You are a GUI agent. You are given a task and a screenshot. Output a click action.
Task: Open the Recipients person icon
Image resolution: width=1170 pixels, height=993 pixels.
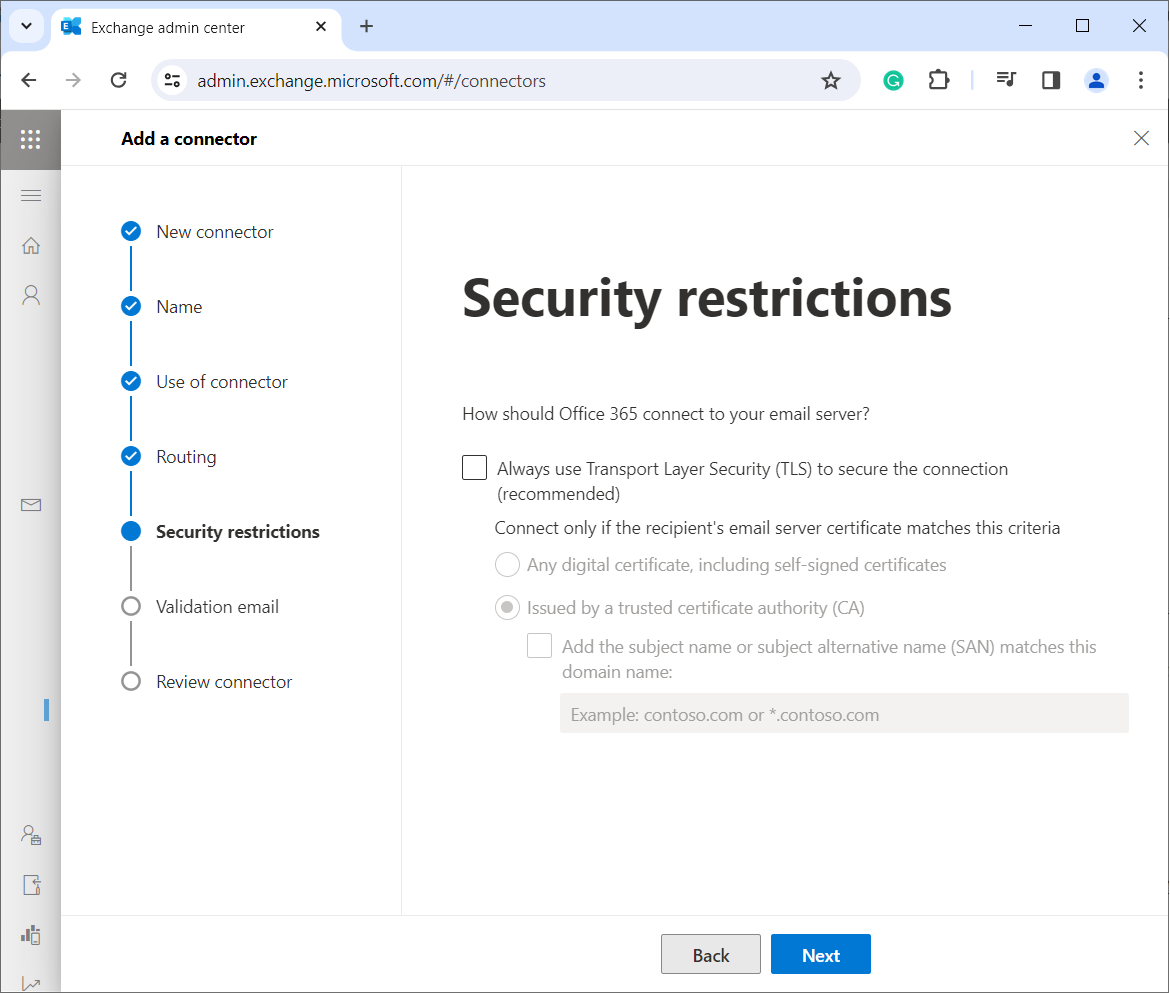pos(31,295)
